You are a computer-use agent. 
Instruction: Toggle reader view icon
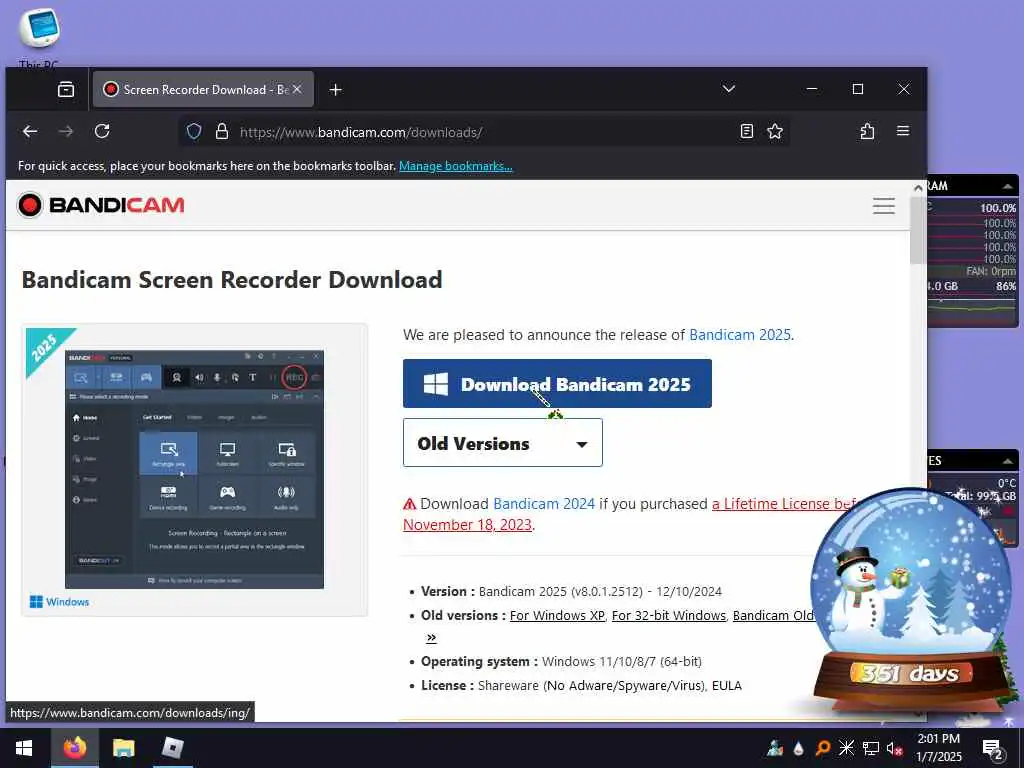click(746, 131)
